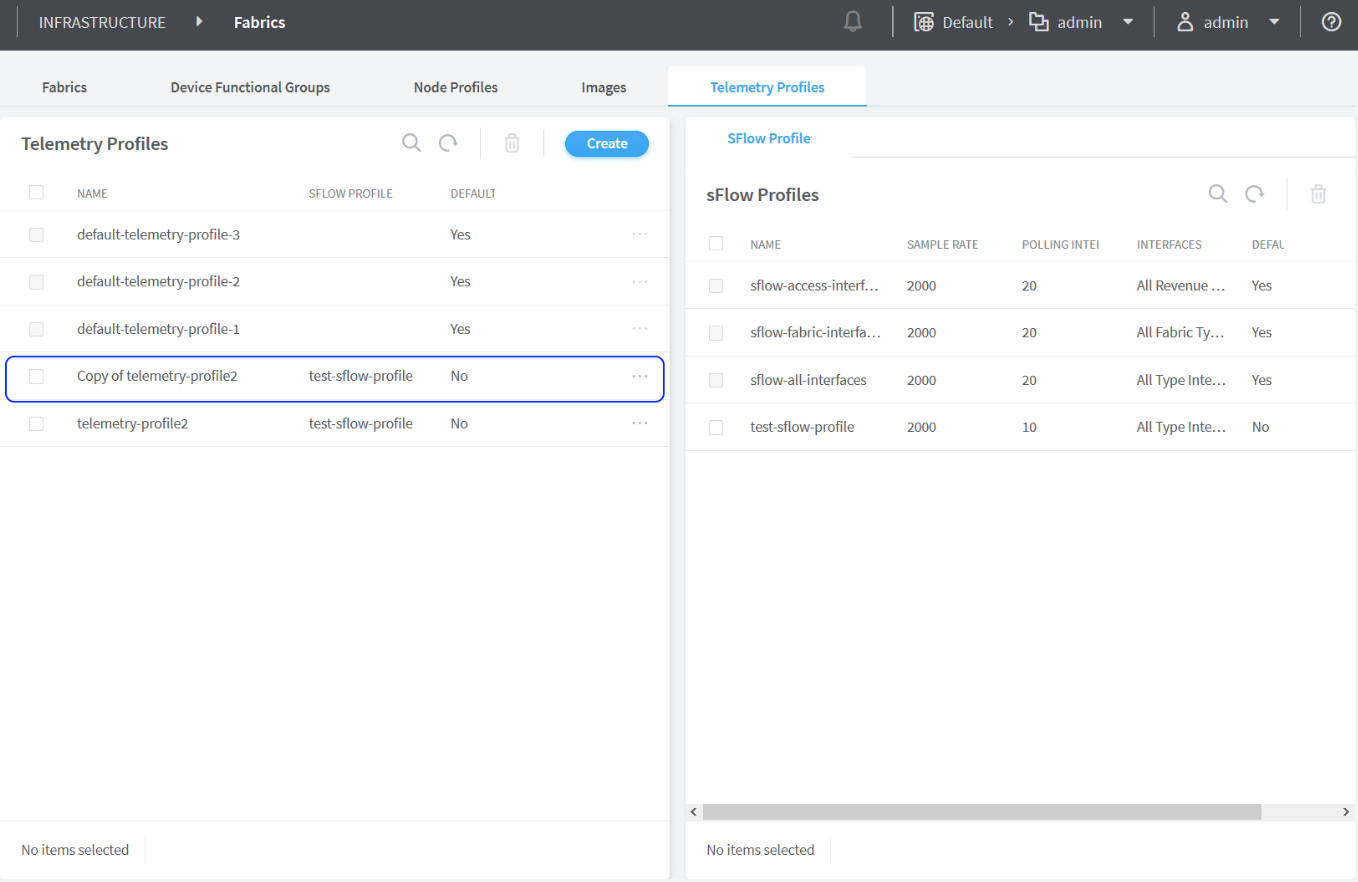
Task: Check the Copy of telemetry-profile2 checkbox
Action: (37, 377)
